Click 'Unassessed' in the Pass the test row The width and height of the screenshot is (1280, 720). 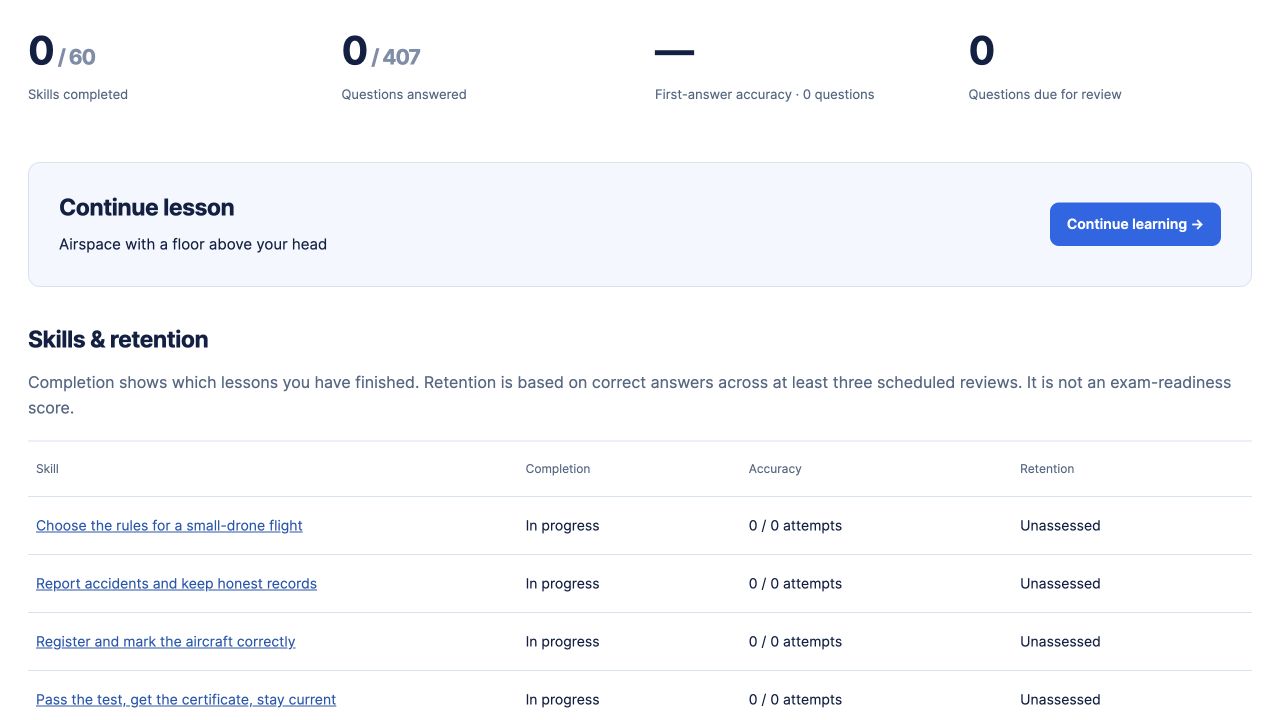tap(1060, 700)
